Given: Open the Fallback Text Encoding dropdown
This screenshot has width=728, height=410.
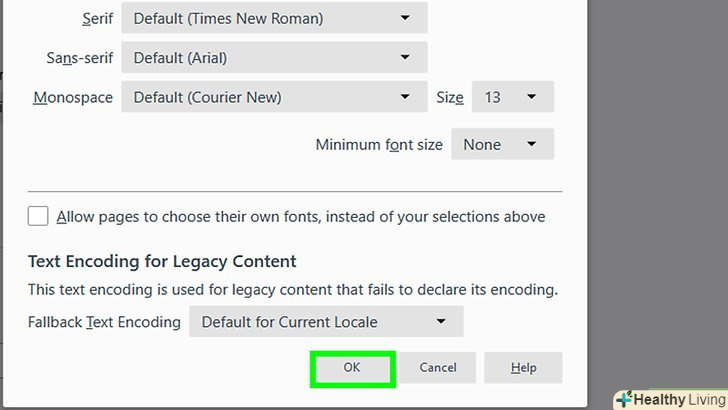Looking at the screenshot, I should (x=326, y=322).
